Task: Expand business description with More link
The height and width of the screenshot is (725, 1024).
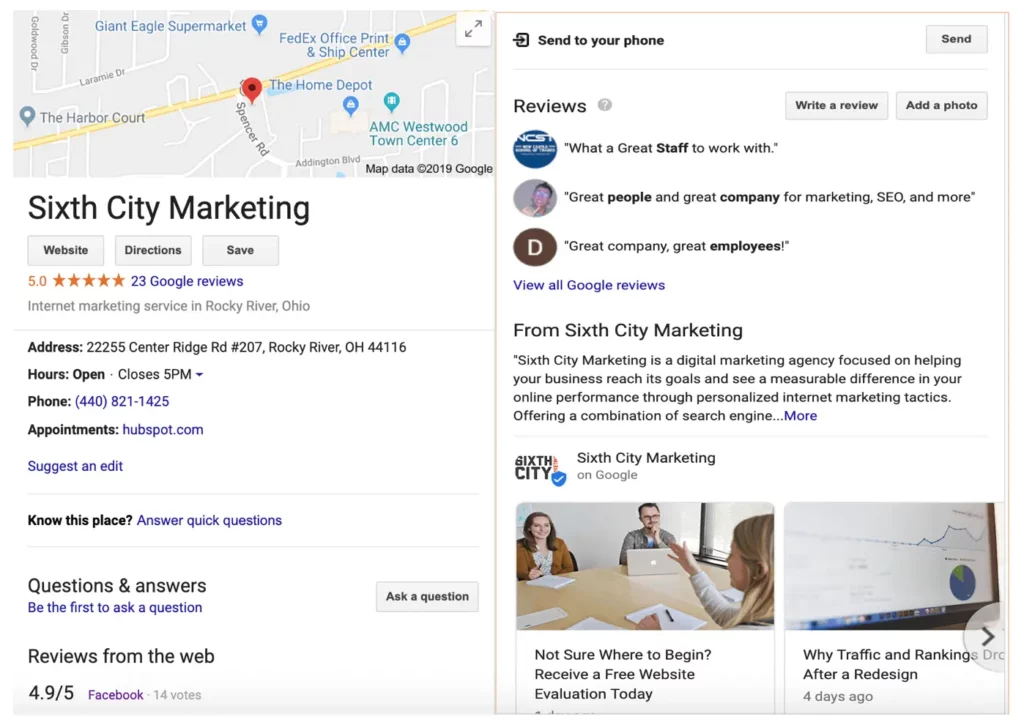Action: pos(800,416)
